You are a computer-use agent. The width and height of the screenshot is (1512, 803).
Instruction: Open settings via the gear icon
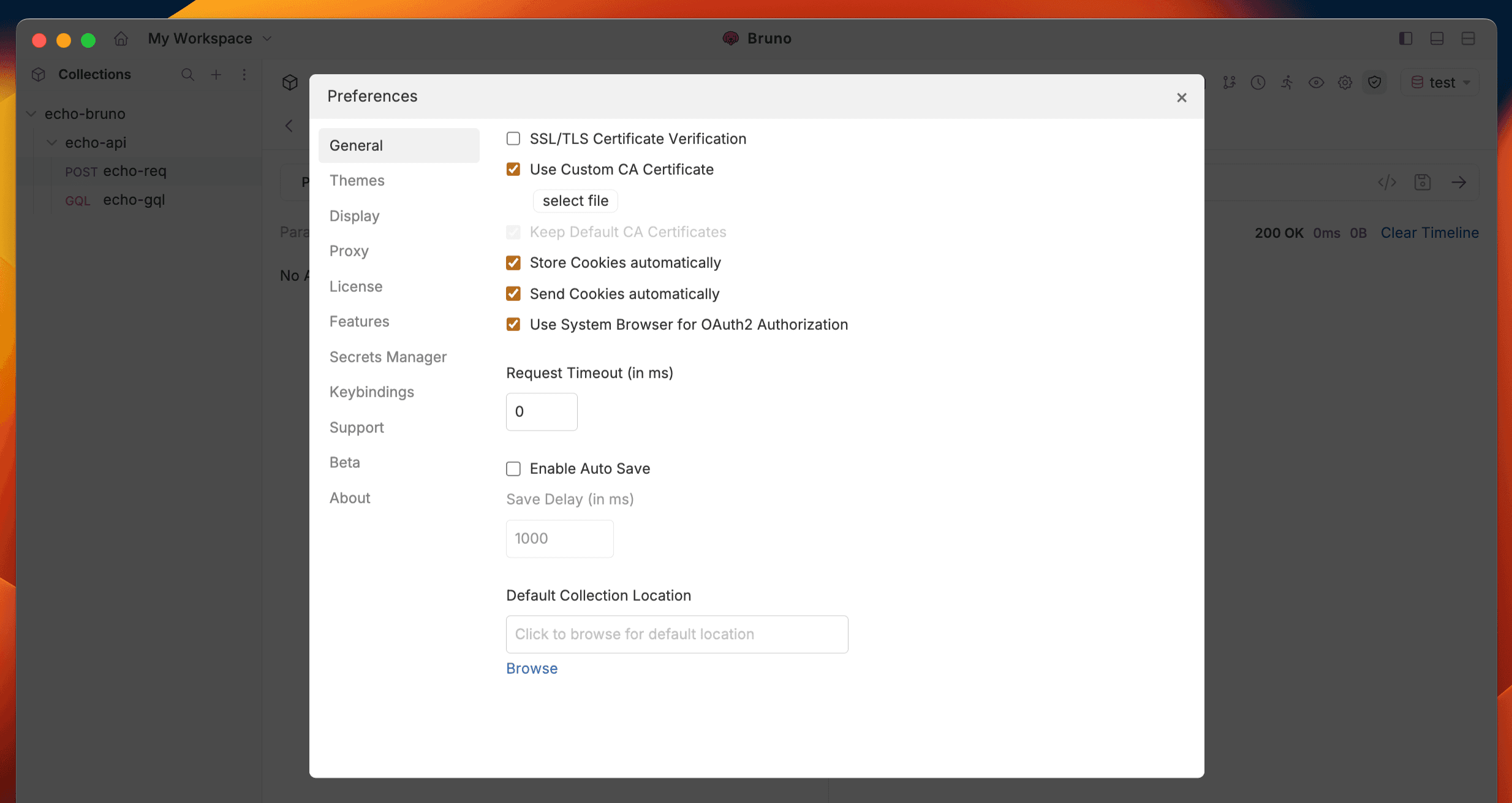1345,83
